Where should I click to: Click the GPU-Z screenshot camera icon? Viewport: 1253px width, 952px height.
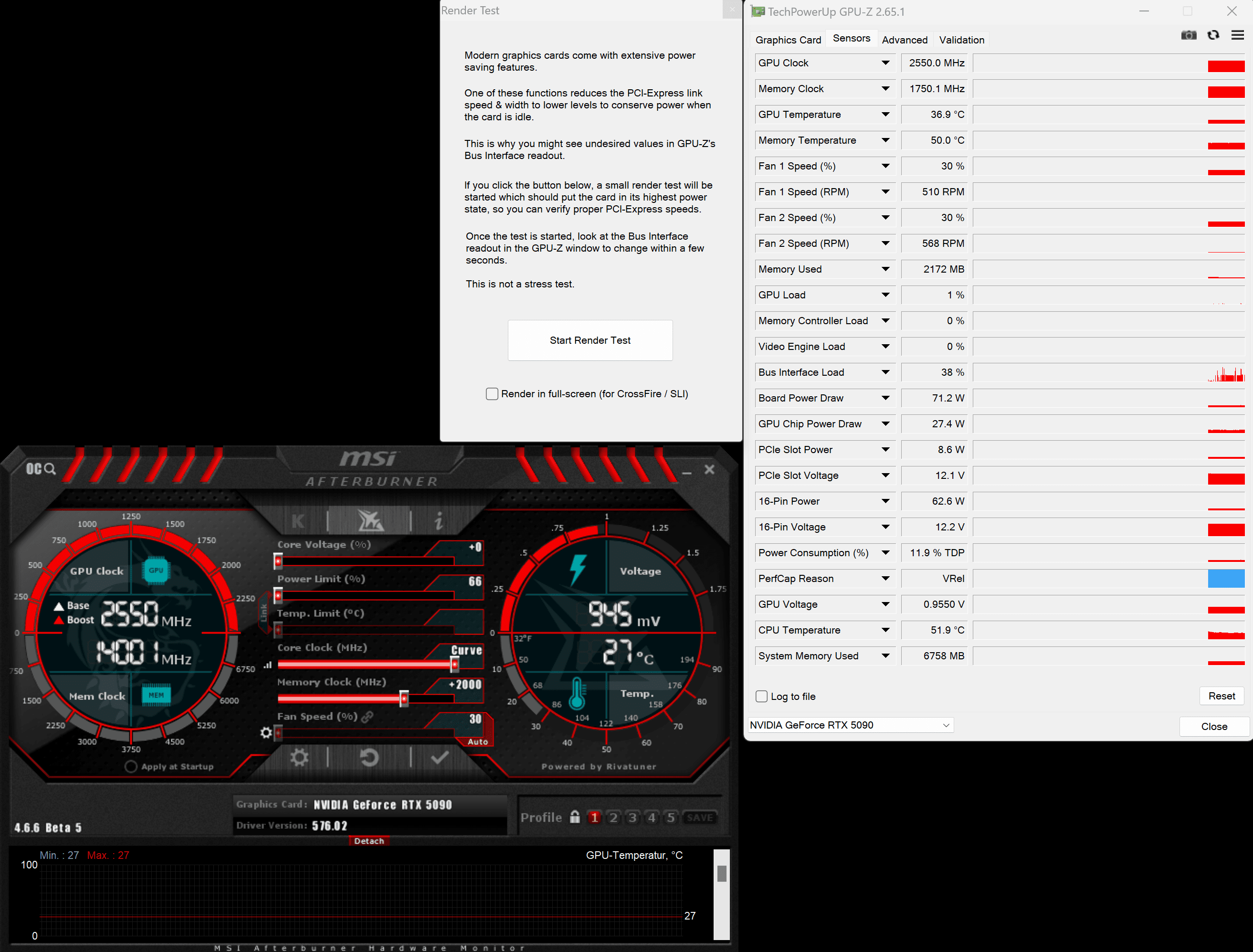pos(1189,36)
